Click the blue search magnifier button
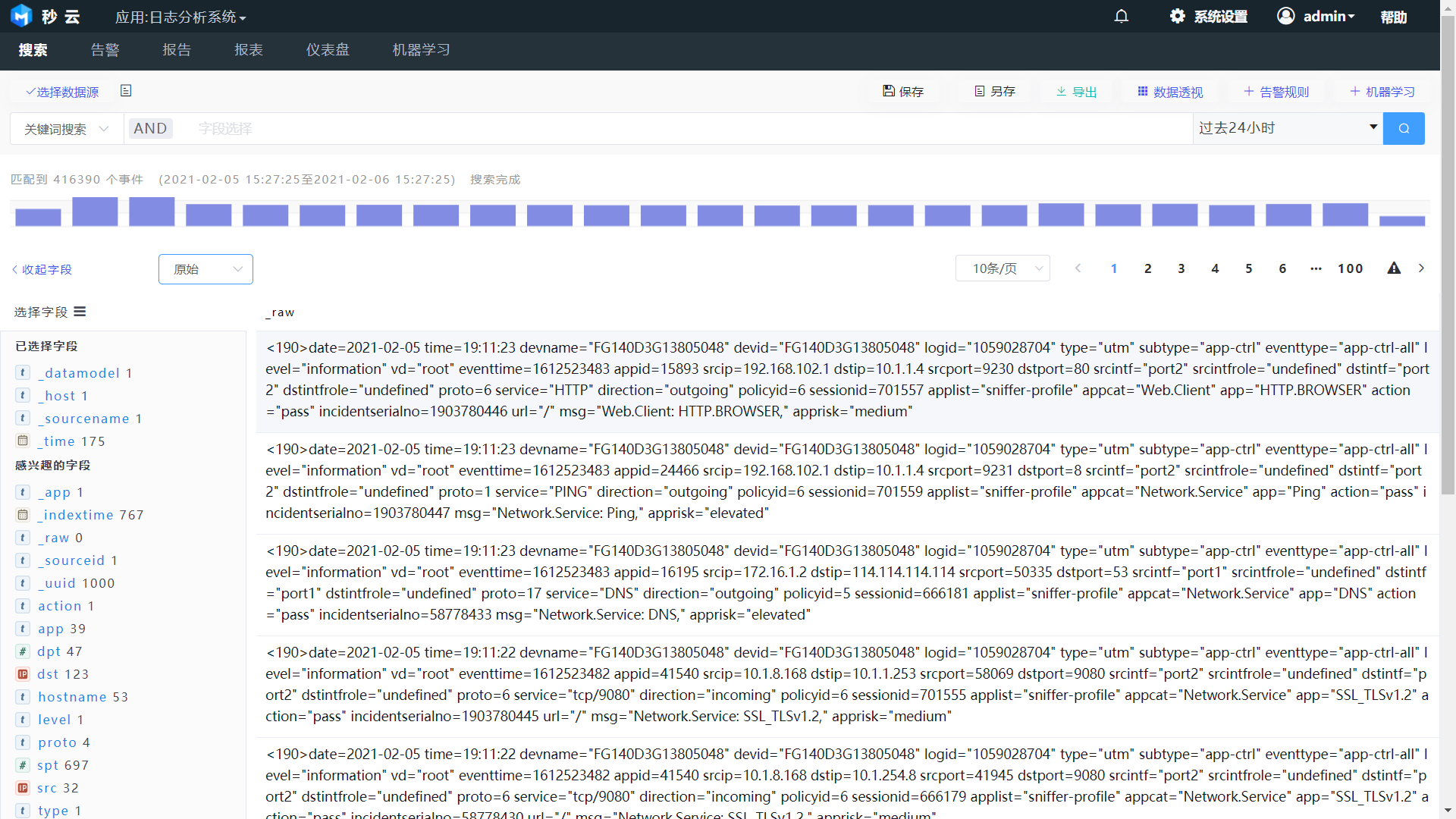 1403,128
